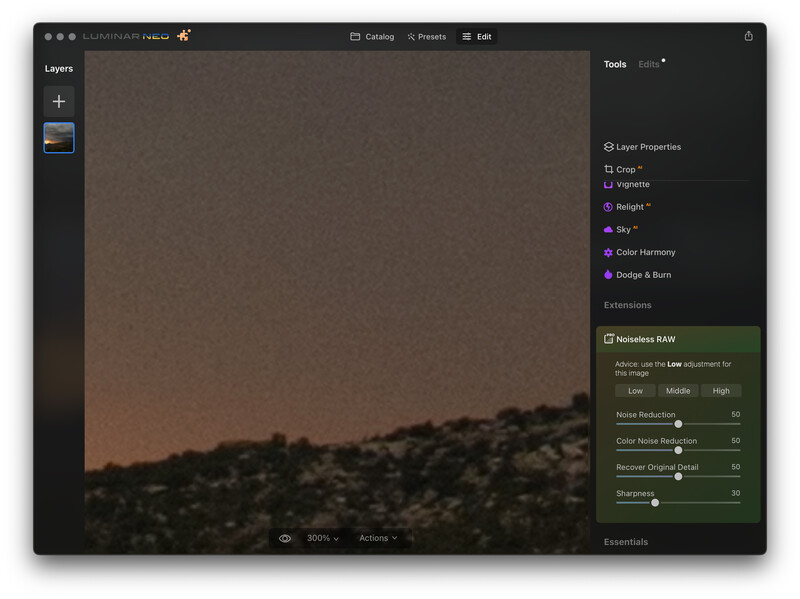Select the Low noise adjustment
This screenshot has height=599, width=800.
pyautogui.click(x=635, y=391)
